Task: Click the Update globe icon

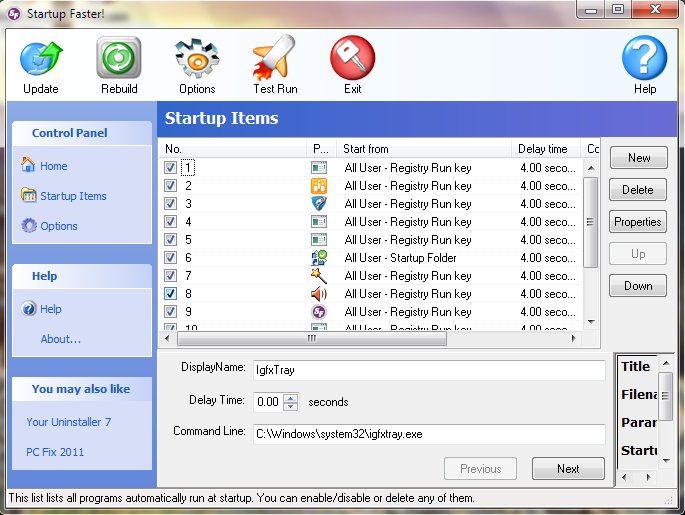Action: (x=41, y=58)
